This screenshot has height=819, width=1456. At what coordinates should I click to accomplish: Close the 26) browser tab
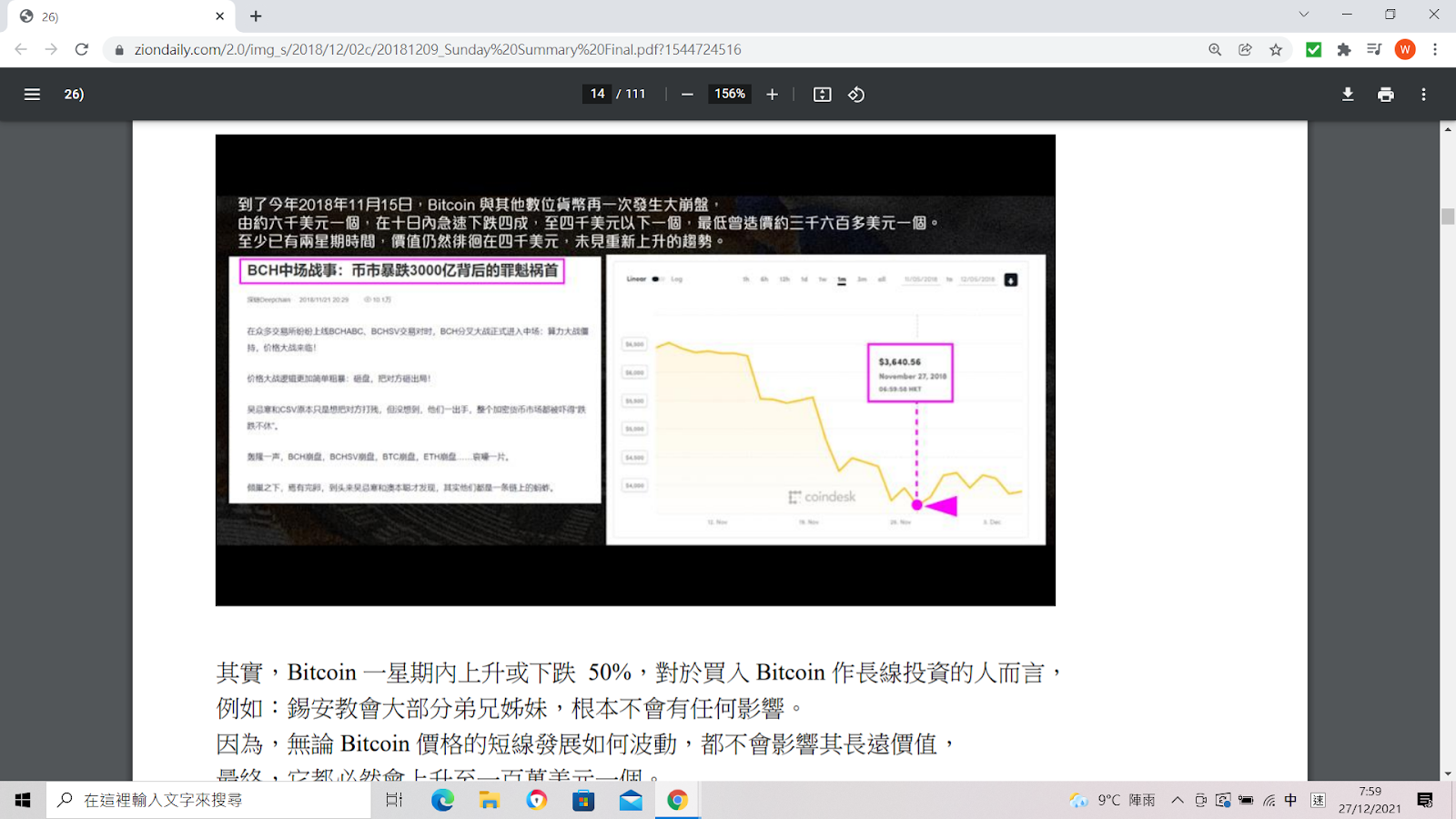[x=219, y=16]
